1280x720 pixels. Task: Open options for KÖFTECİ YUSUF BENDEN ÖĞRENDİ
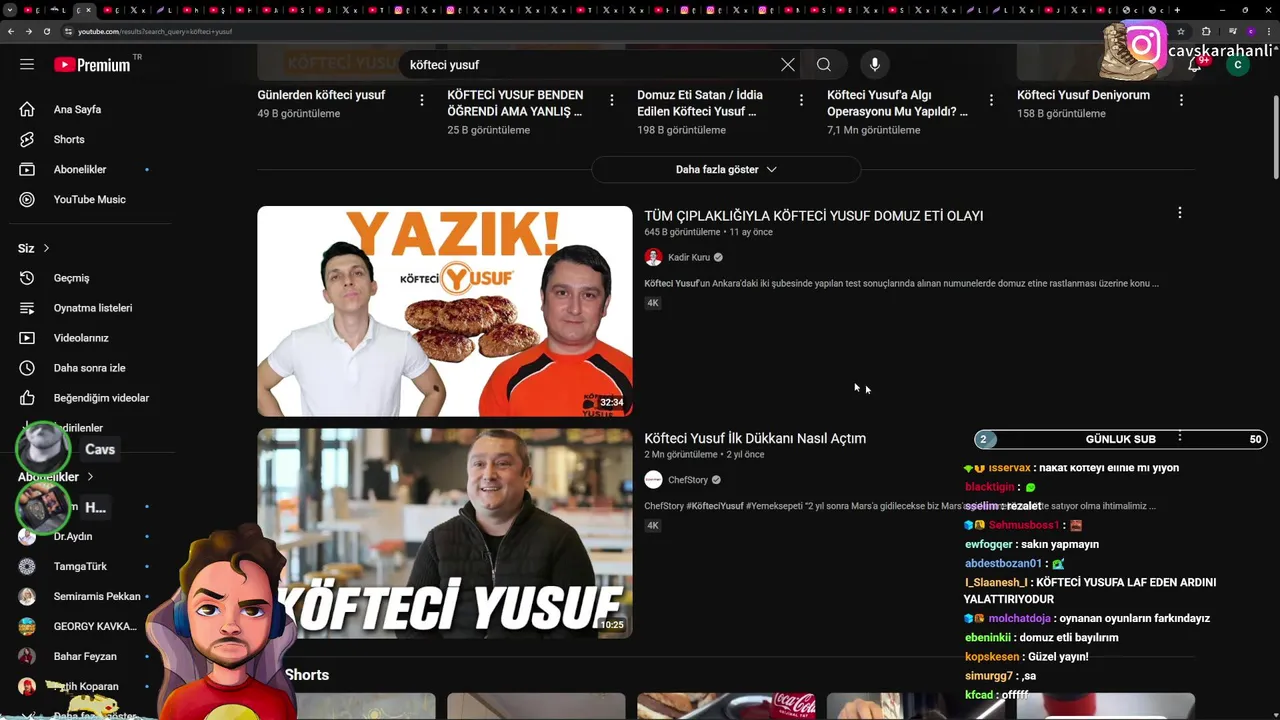[612, 100]
